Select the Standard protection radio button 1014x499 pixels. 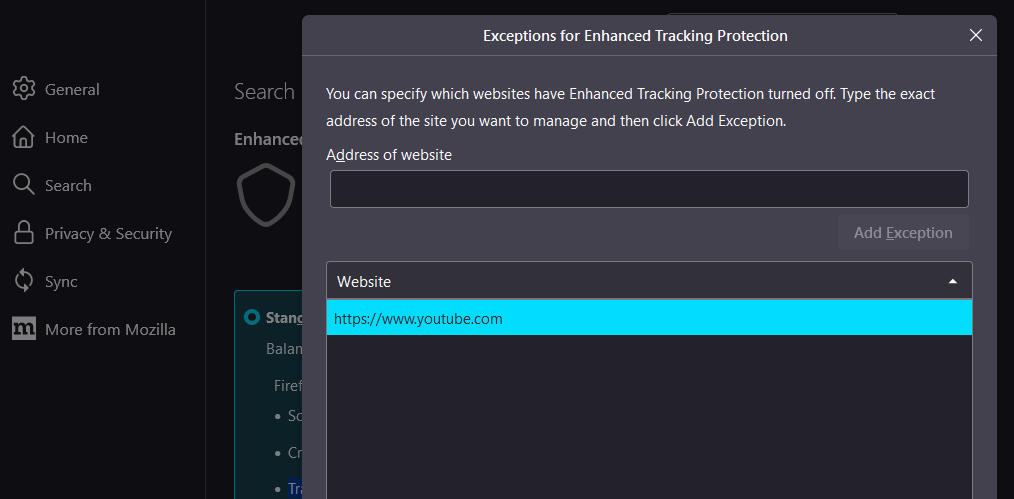pos(252,317)
